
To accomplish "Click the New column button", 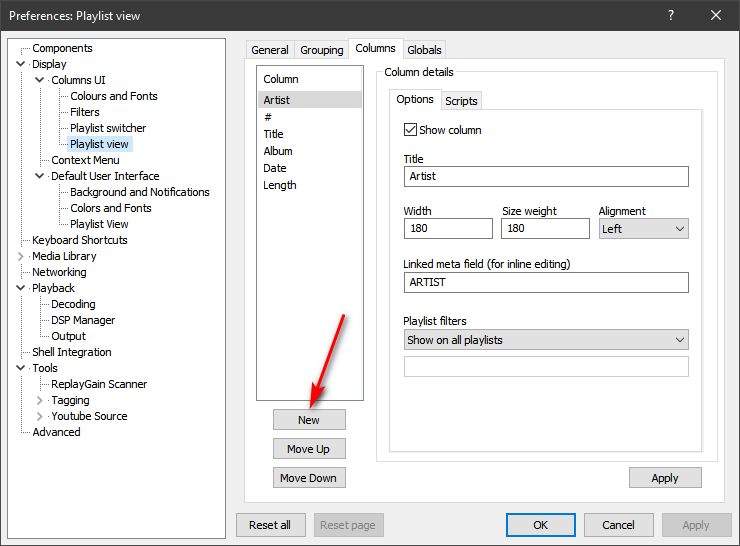I will (309, 420).
